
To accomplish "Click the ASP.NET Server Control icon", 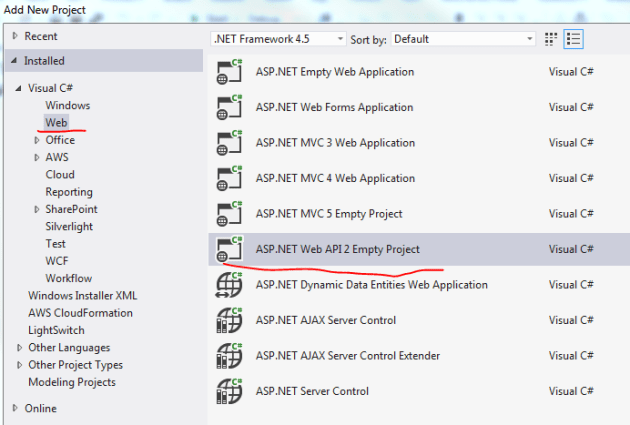I will point(229,391).
